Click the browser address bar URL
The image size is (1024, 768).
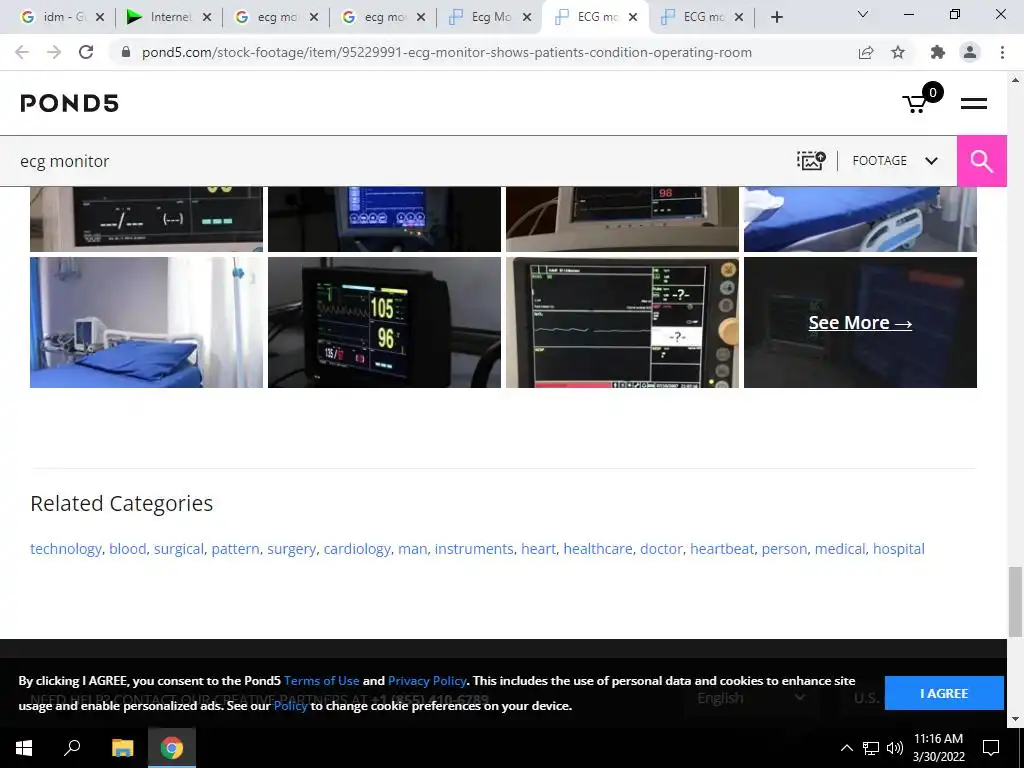(x=447, y=52)
